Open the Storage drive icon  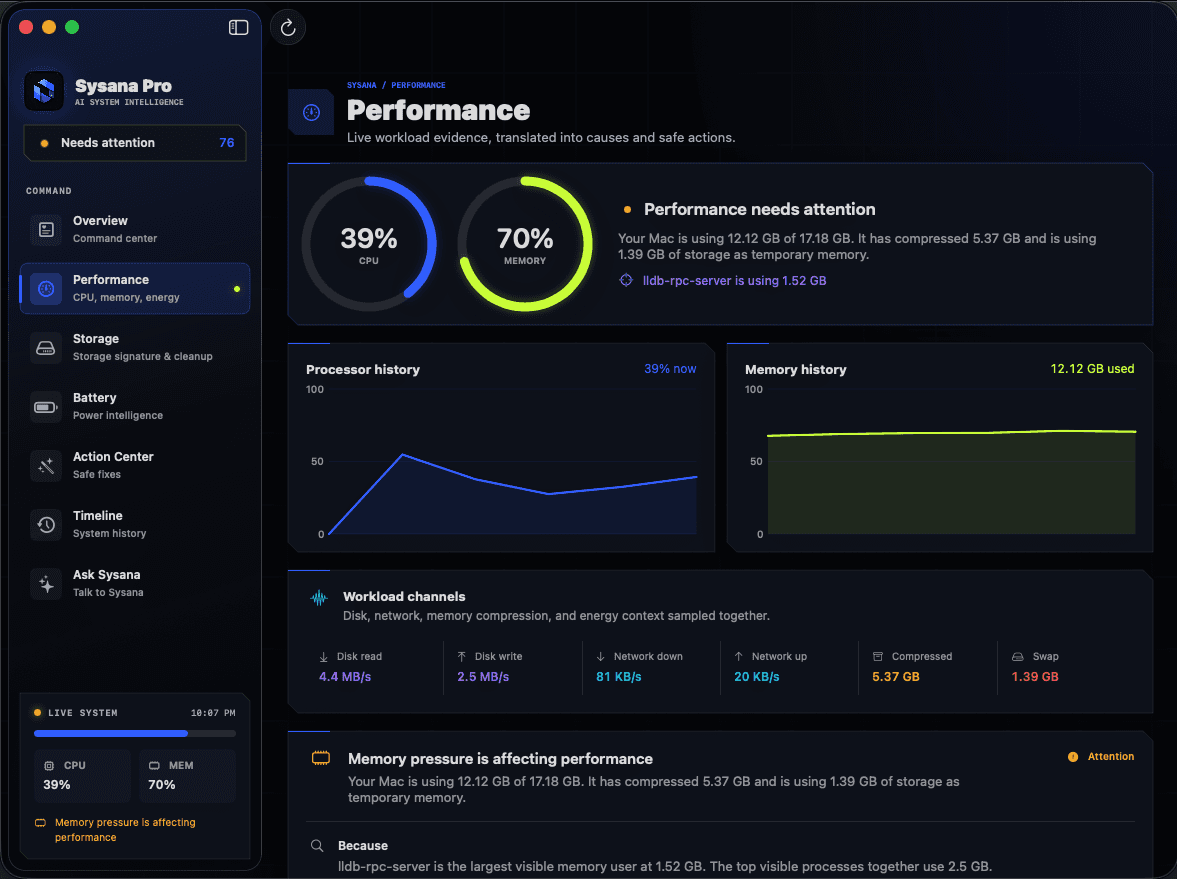[x=46, y=348]
